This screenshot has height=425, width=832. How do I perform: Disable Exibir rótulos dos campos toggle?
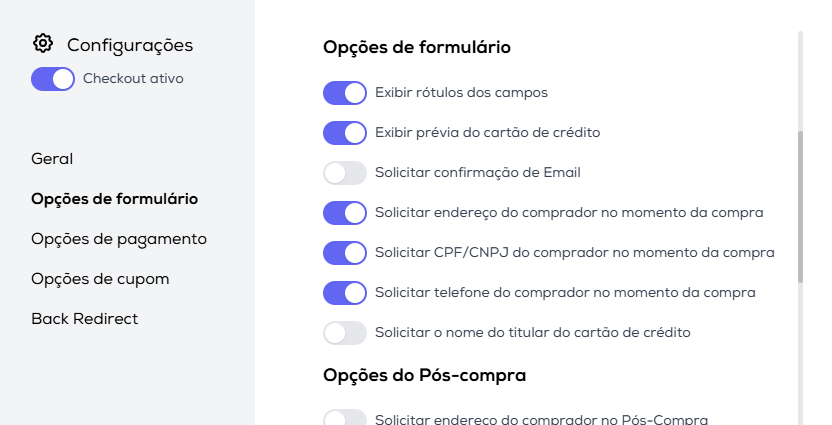[x=345, y=93]
